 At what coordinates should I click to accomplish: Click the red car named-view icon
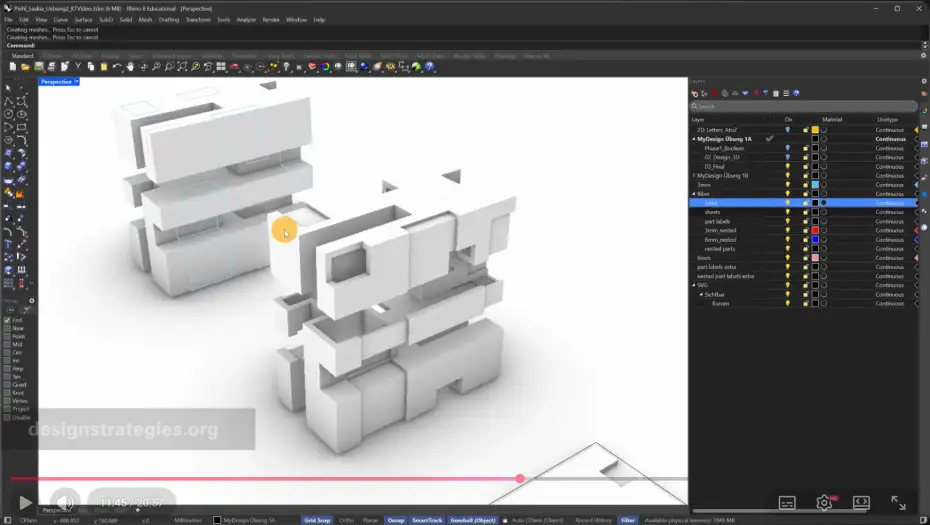pos(234,67)
